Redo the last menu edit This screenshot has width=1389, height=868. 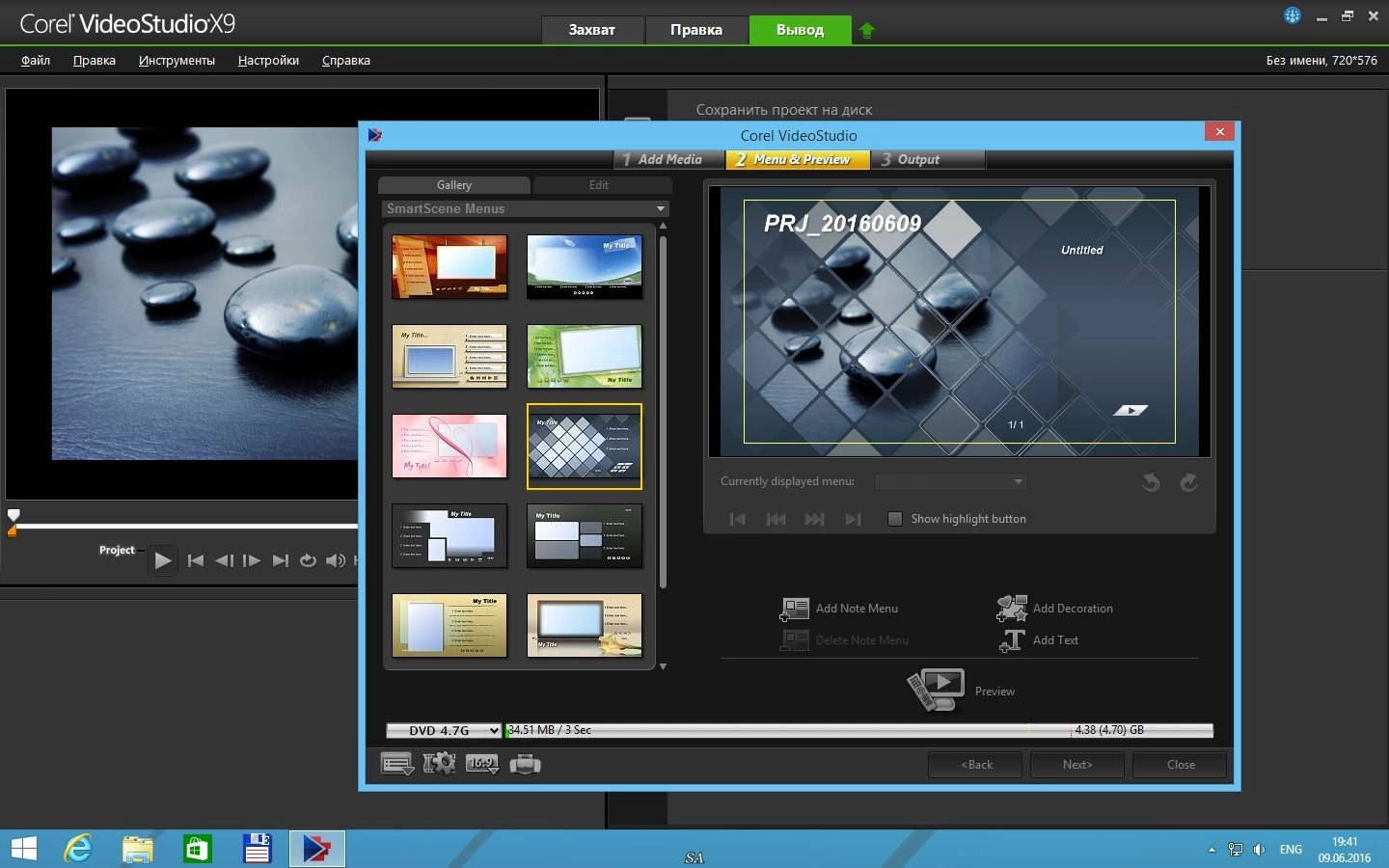pyautogui.click(x=1188, y=482)
